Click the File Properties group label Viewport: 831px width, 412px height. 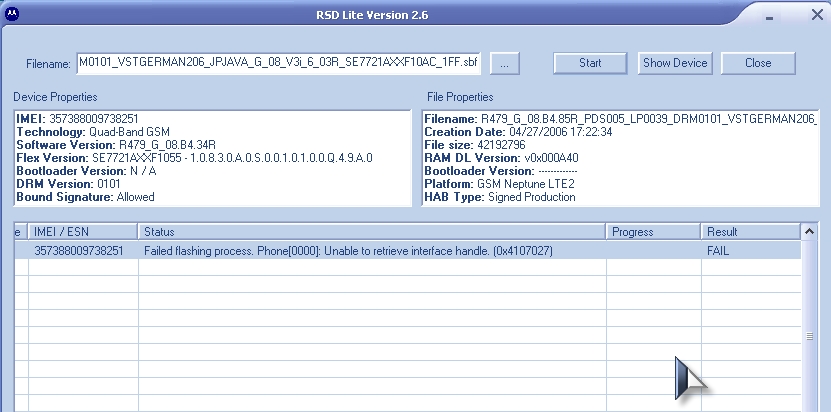tap(460, 97)
